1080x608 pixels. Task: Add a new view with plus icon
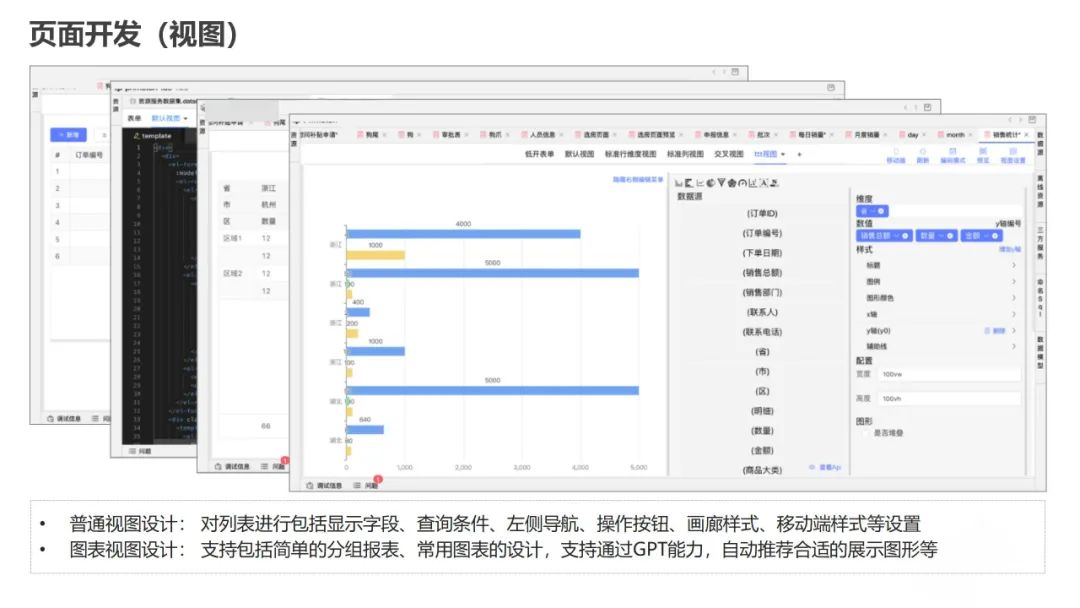coord(799,154)
